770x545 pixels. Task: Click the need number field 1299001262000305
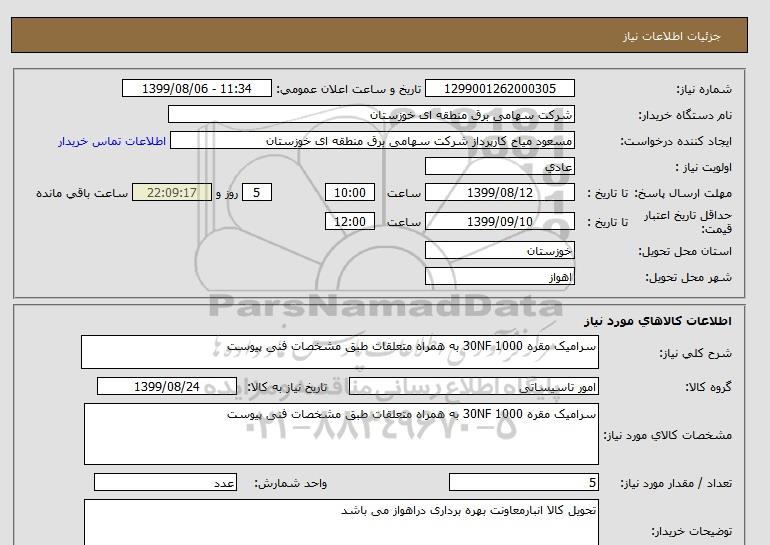500,89
